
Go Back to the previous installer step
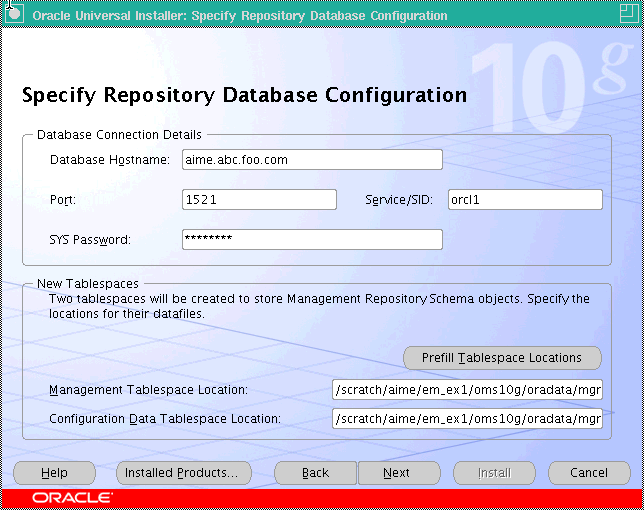click(x=315, y=473)
